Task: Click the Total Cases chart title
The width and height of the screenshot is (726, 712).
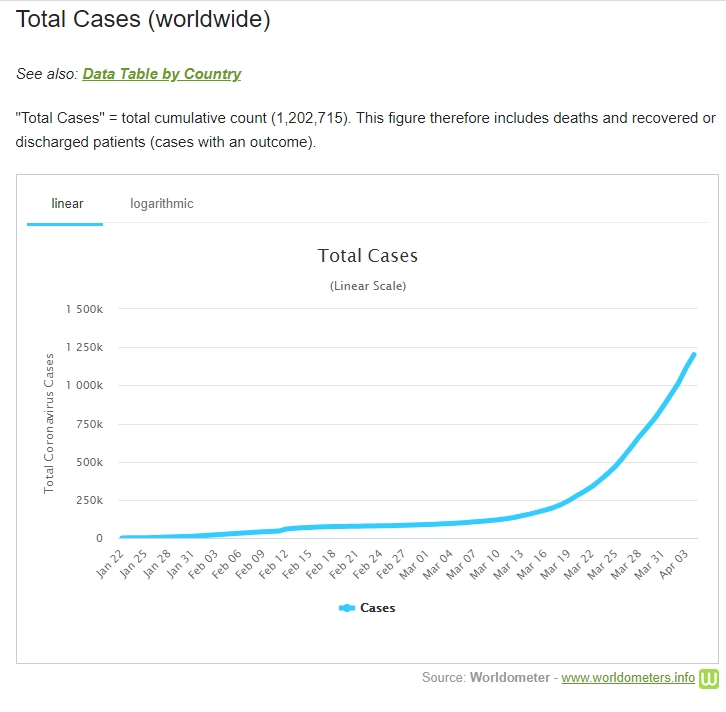Action: click(367, 256)
